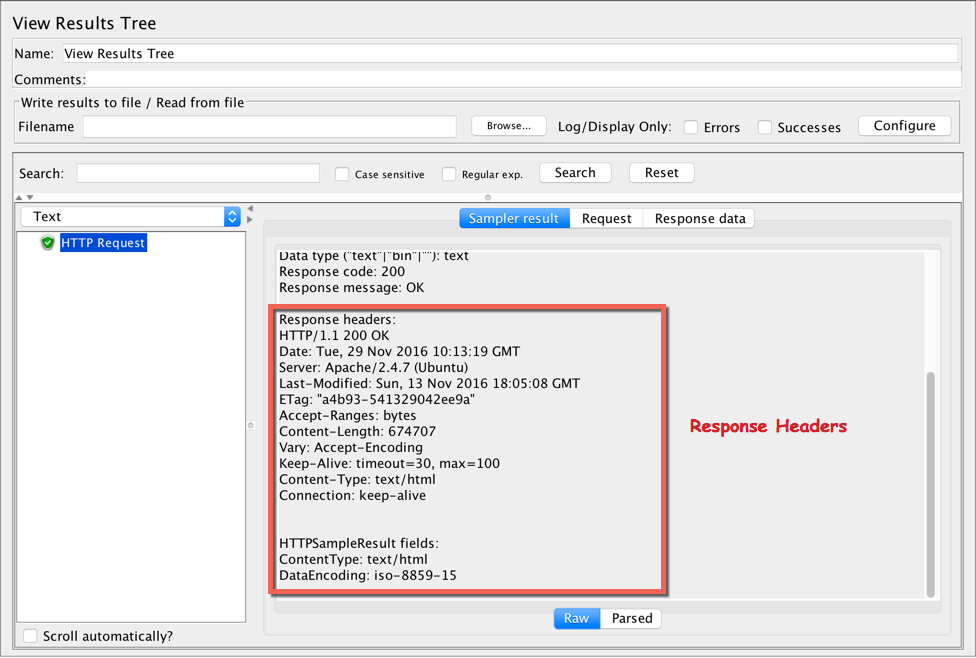Viewport: 976px width, 658px height.
Task: Enable the Successes log filter
Action: point(765,127)
